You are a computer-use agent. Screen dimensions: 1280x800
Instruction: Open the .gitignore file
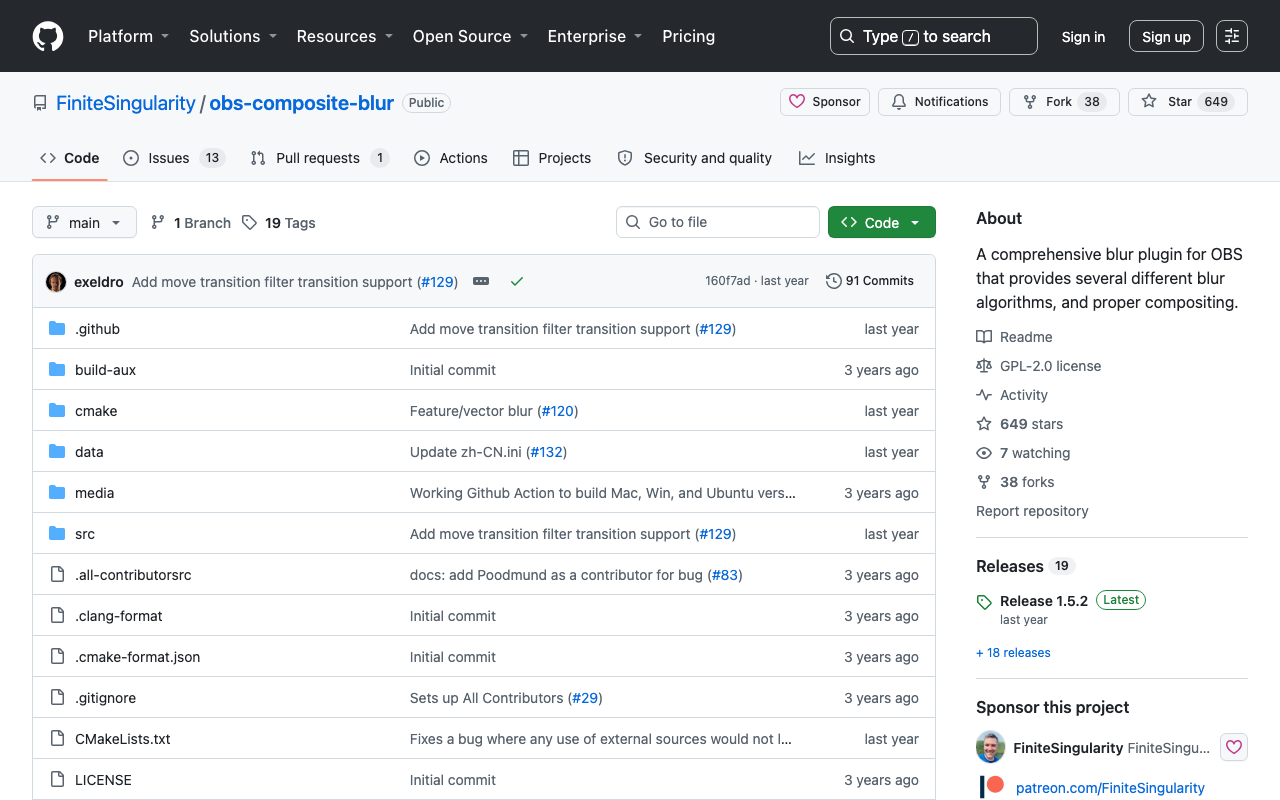coord(105,698)
